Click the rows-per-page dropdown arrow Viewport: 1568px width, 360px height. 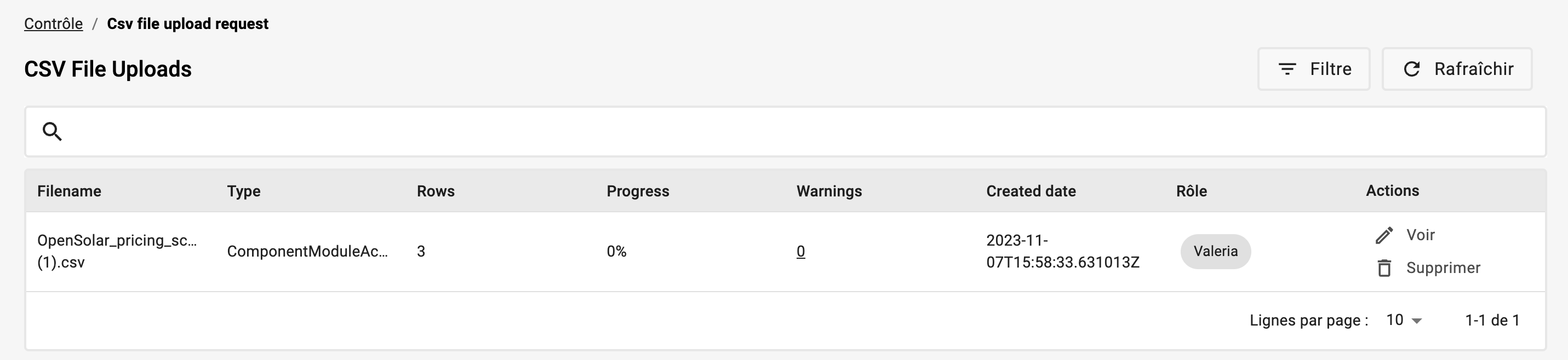coord(1416,321)
